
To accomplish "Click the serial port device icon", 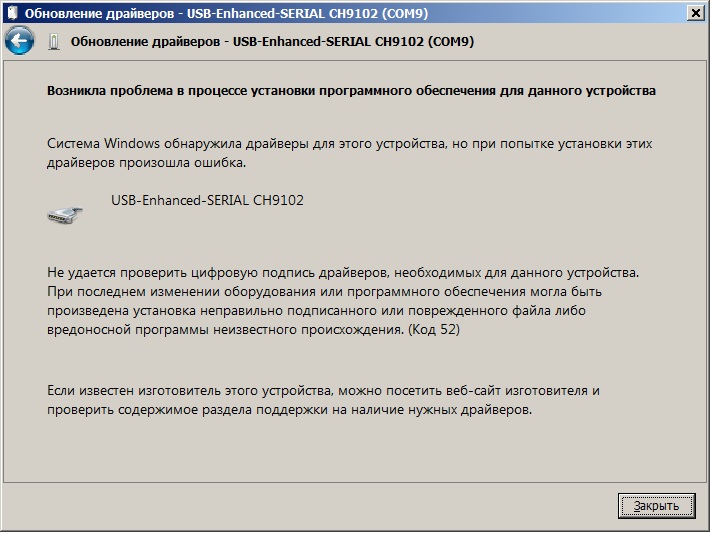I will click(65, 215).
